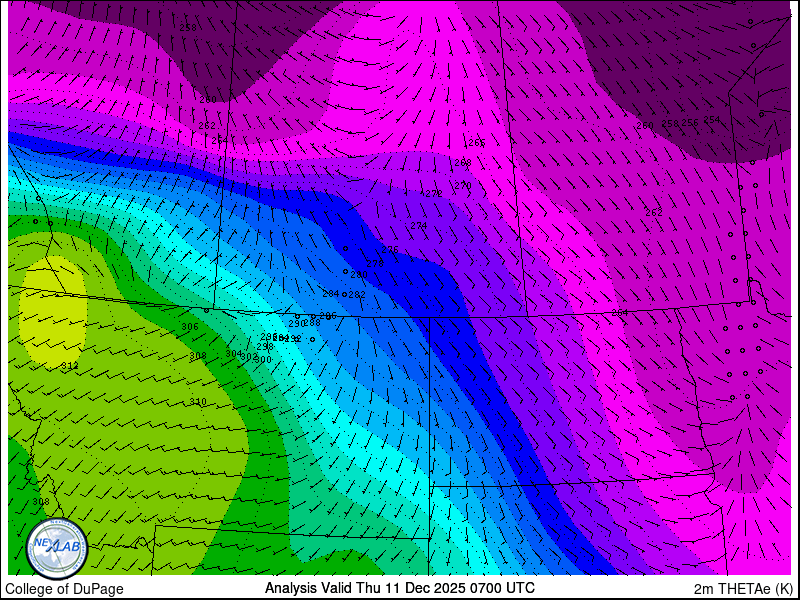Click the '2m THETAe (K)' label
This screenshot has height=600, width=800.
743,588
